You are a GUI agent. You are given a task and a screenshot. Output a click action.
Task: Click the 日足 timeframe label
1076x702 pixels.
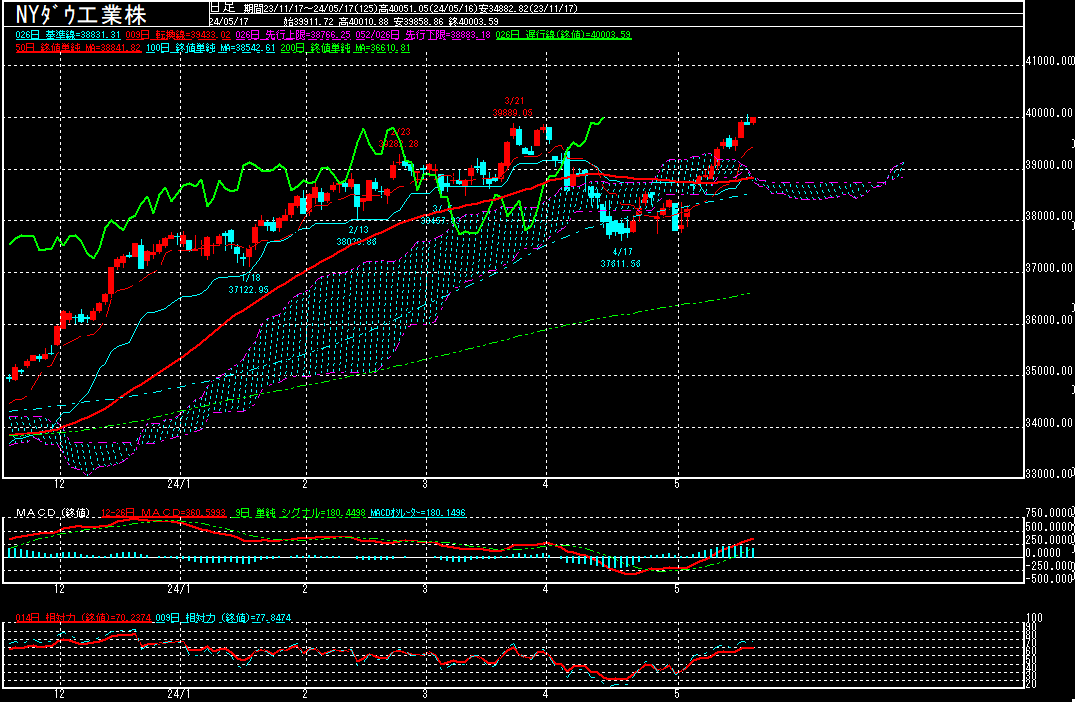pyautogui.click(x=222, y=8)
